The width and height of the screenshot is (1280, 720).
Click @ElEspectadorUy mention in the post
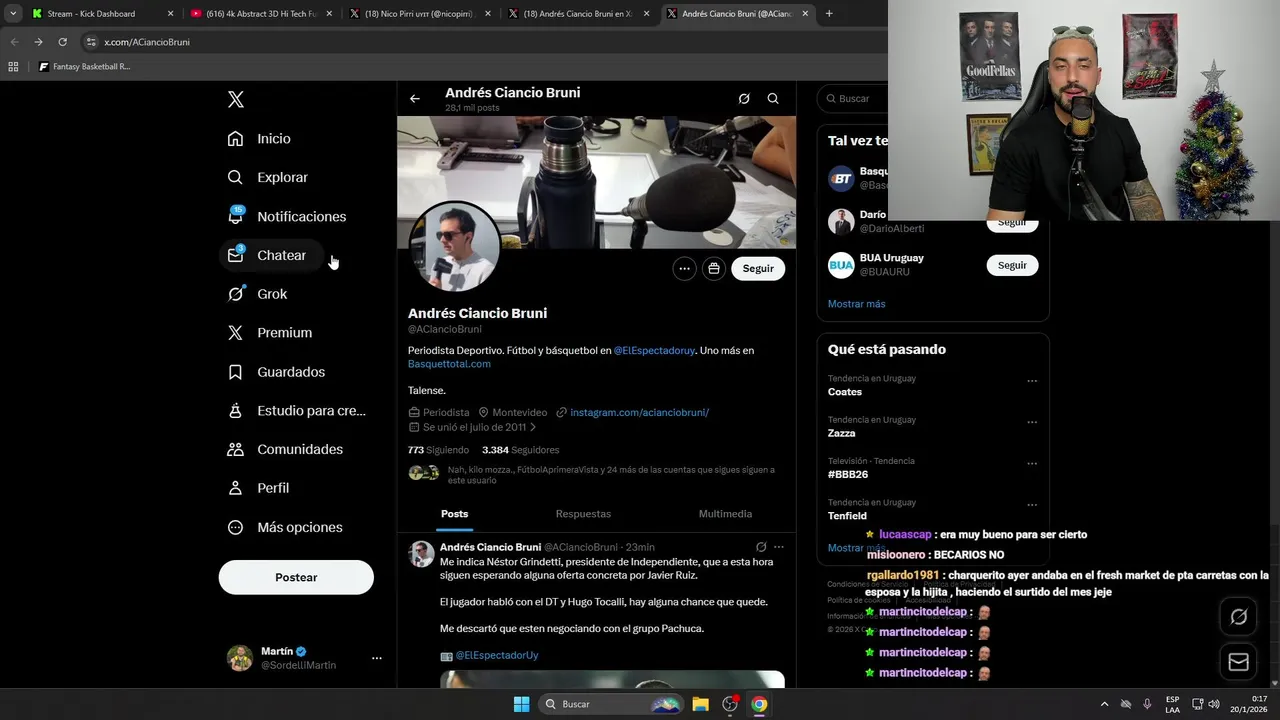(x=497, y=656)
